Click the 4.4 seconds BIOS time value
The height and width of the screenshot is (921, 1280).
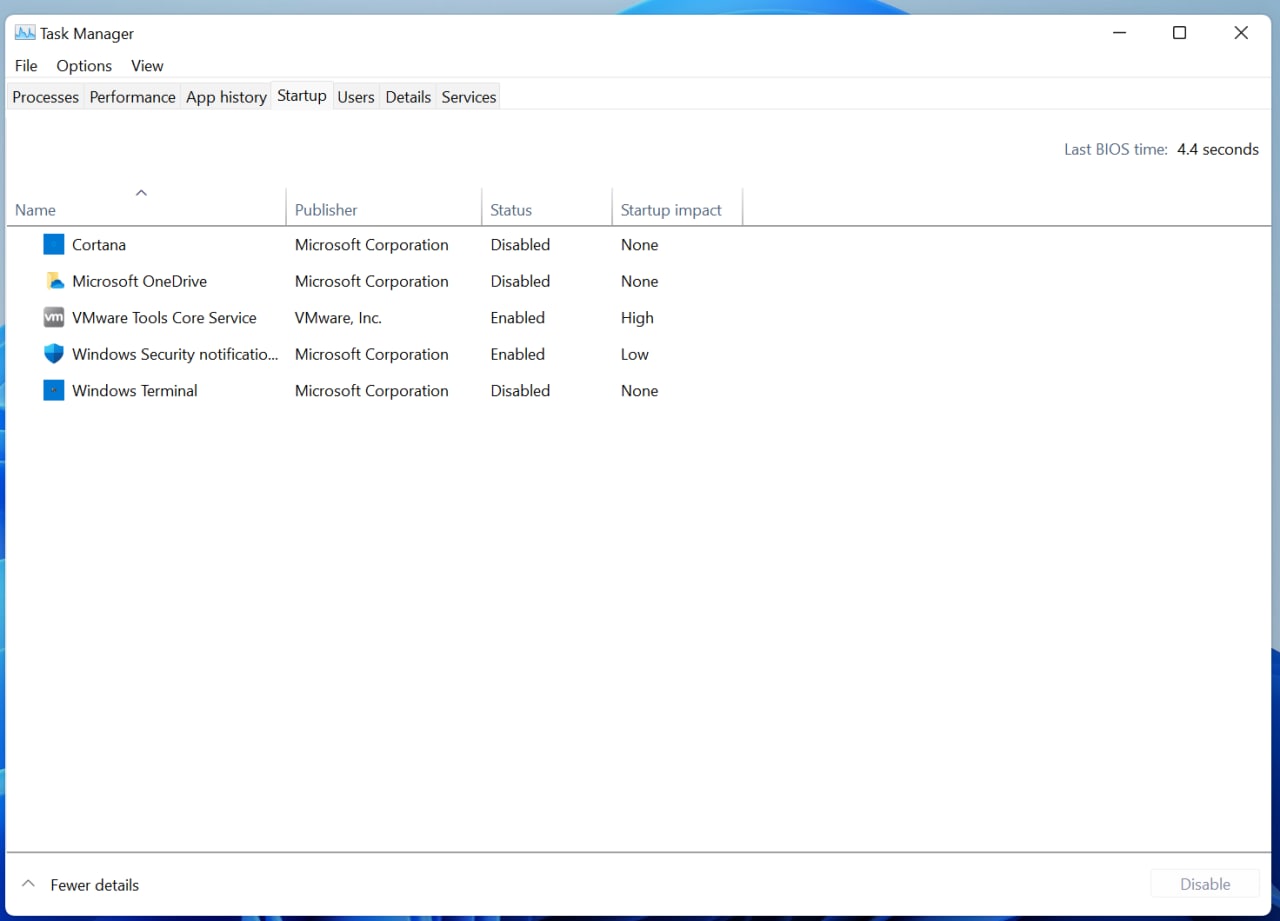(x=1217, y=149)
